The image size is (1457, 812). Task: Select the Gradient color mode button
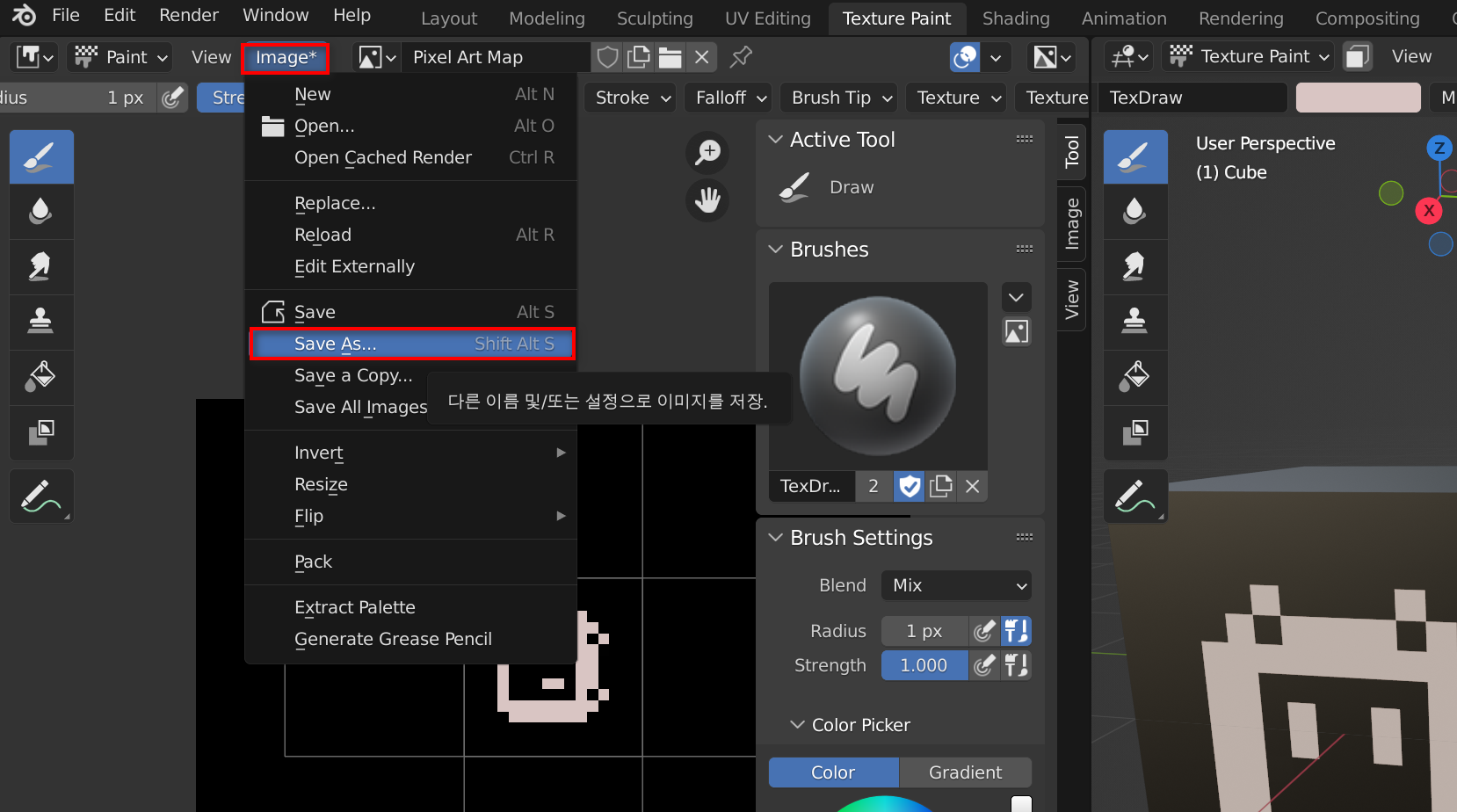965,772
